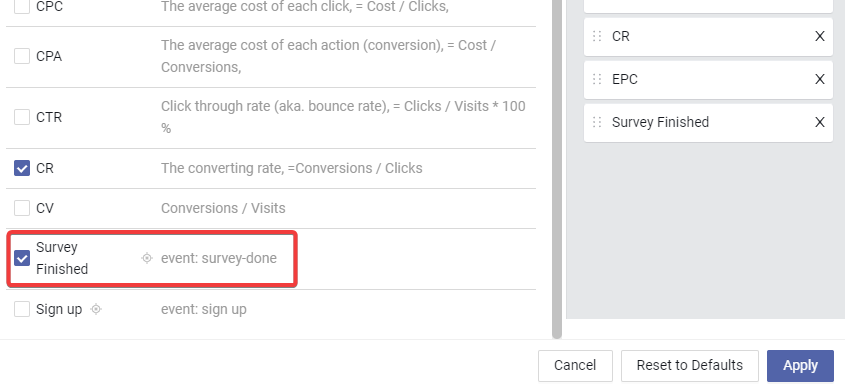This screenshot has height=386, width=845.
Task: Remove CR from the selected columns list
Action: click(820, 36)
